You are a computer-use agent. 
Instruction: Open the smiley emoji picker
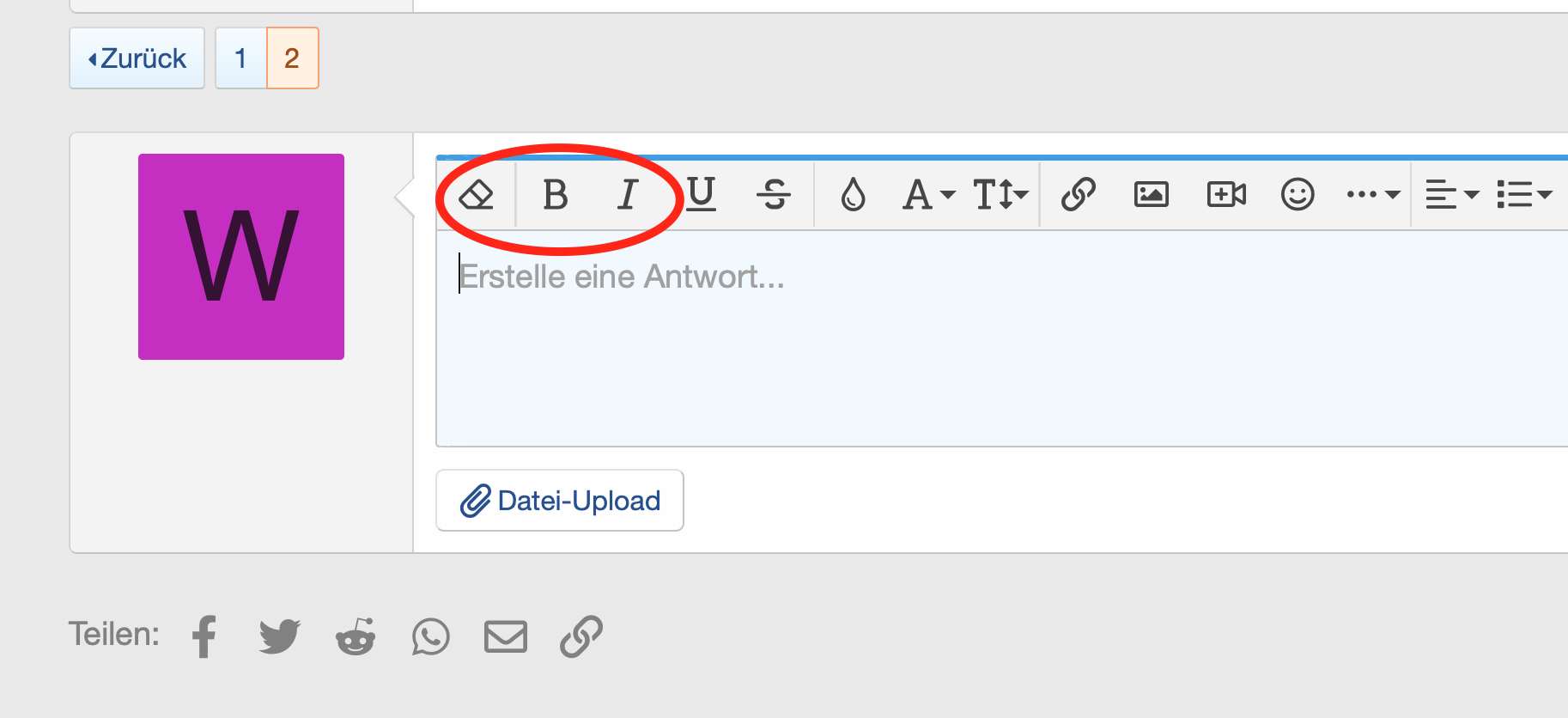point(1298,195)
